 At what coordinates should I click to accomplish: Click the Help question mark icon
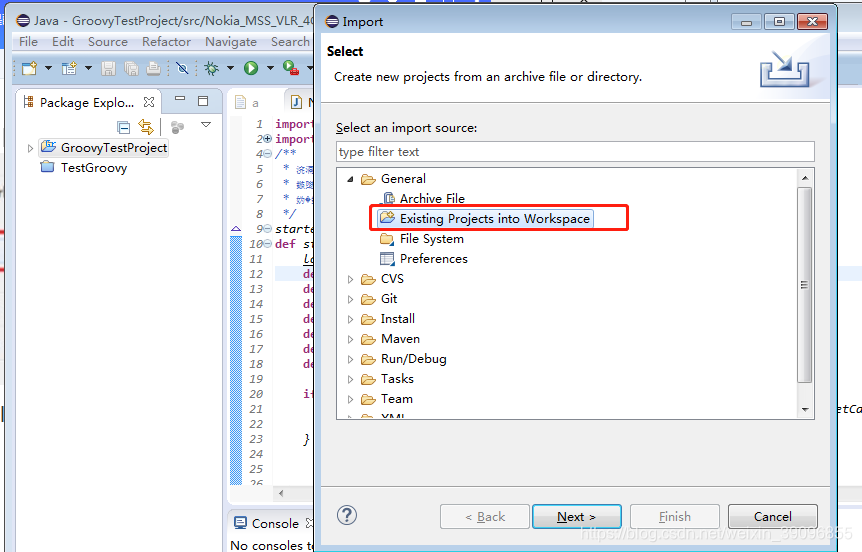coord(347,516)
